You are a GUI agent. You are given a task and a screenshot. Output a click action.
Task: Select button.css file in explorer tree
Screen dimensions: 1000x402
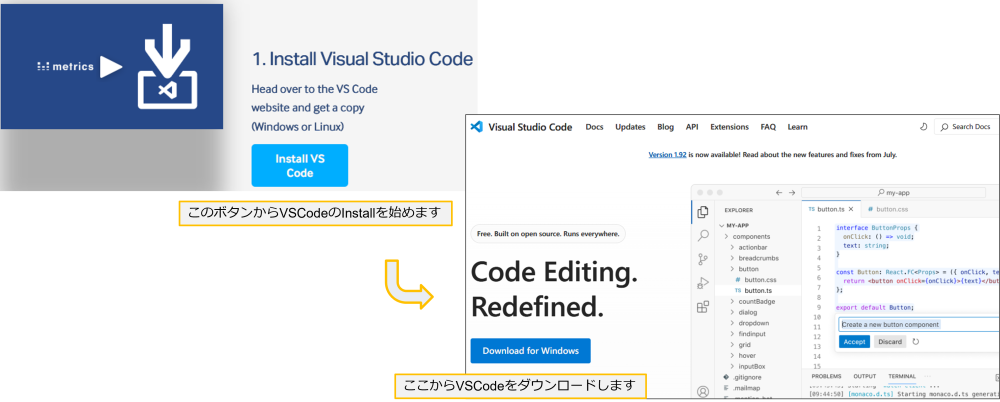(759, 279)
